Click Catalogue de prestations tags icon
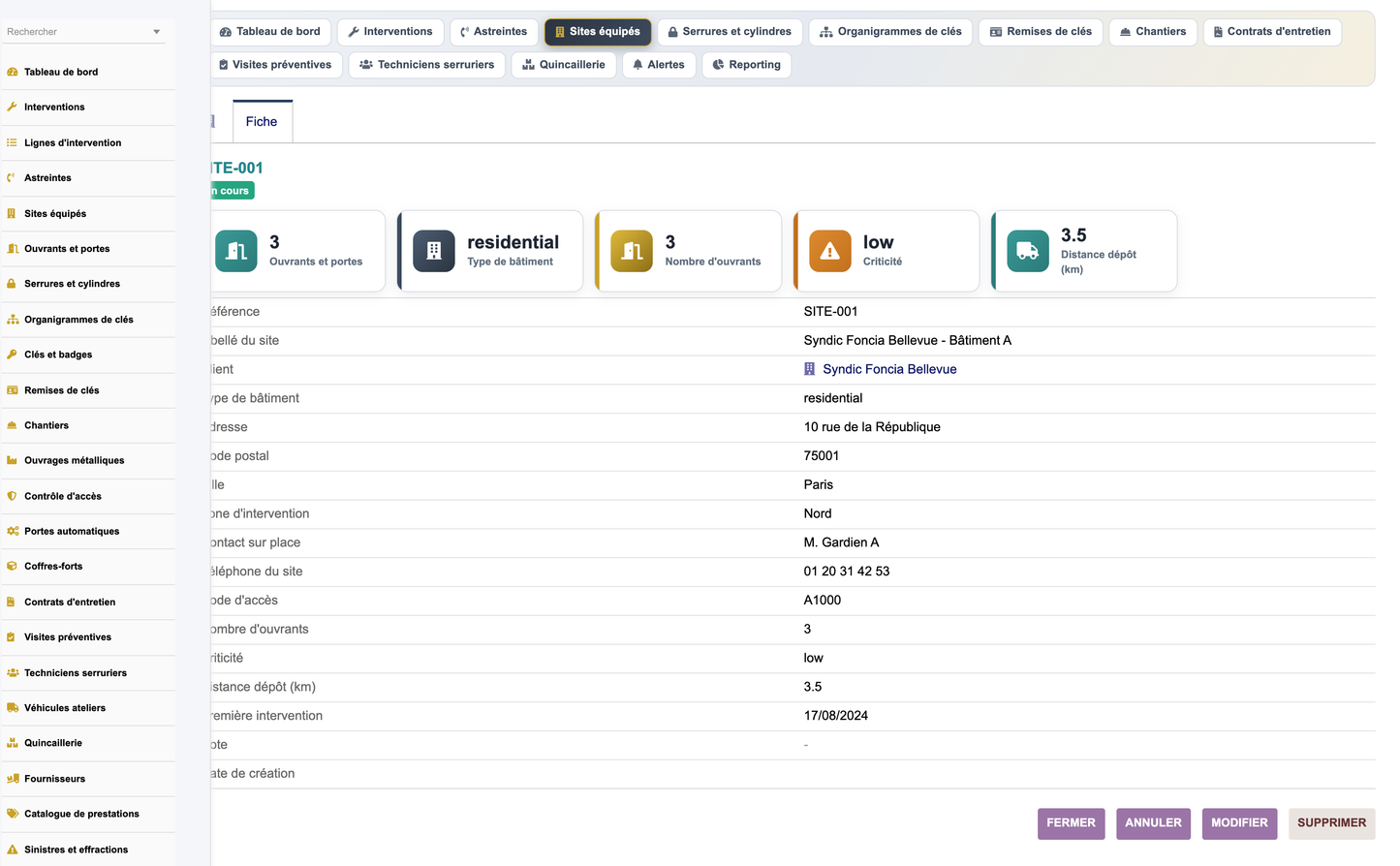 coord(13,814)
